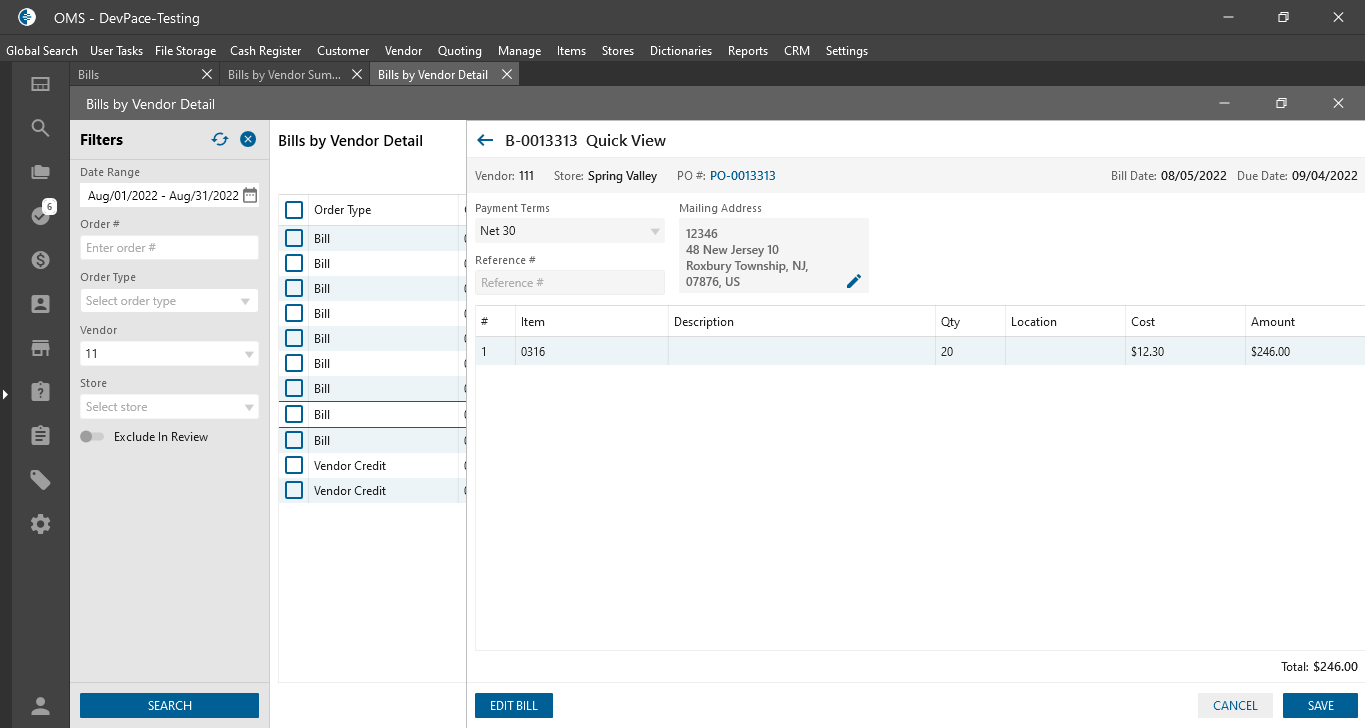Refresh filters using the circular arrows icon
1365x728 pixels.
220,140
